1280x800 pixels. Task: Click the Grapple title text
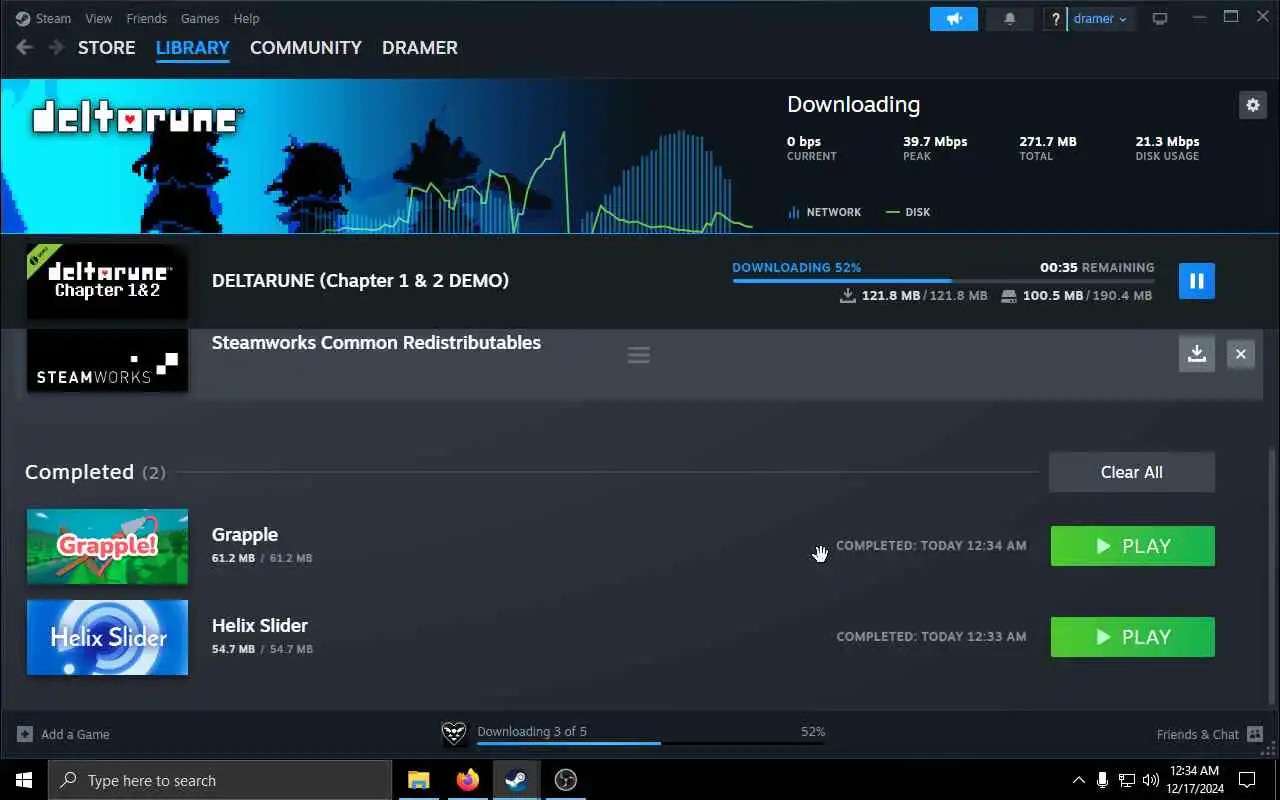pyautogui.click(x=245, y=534)
